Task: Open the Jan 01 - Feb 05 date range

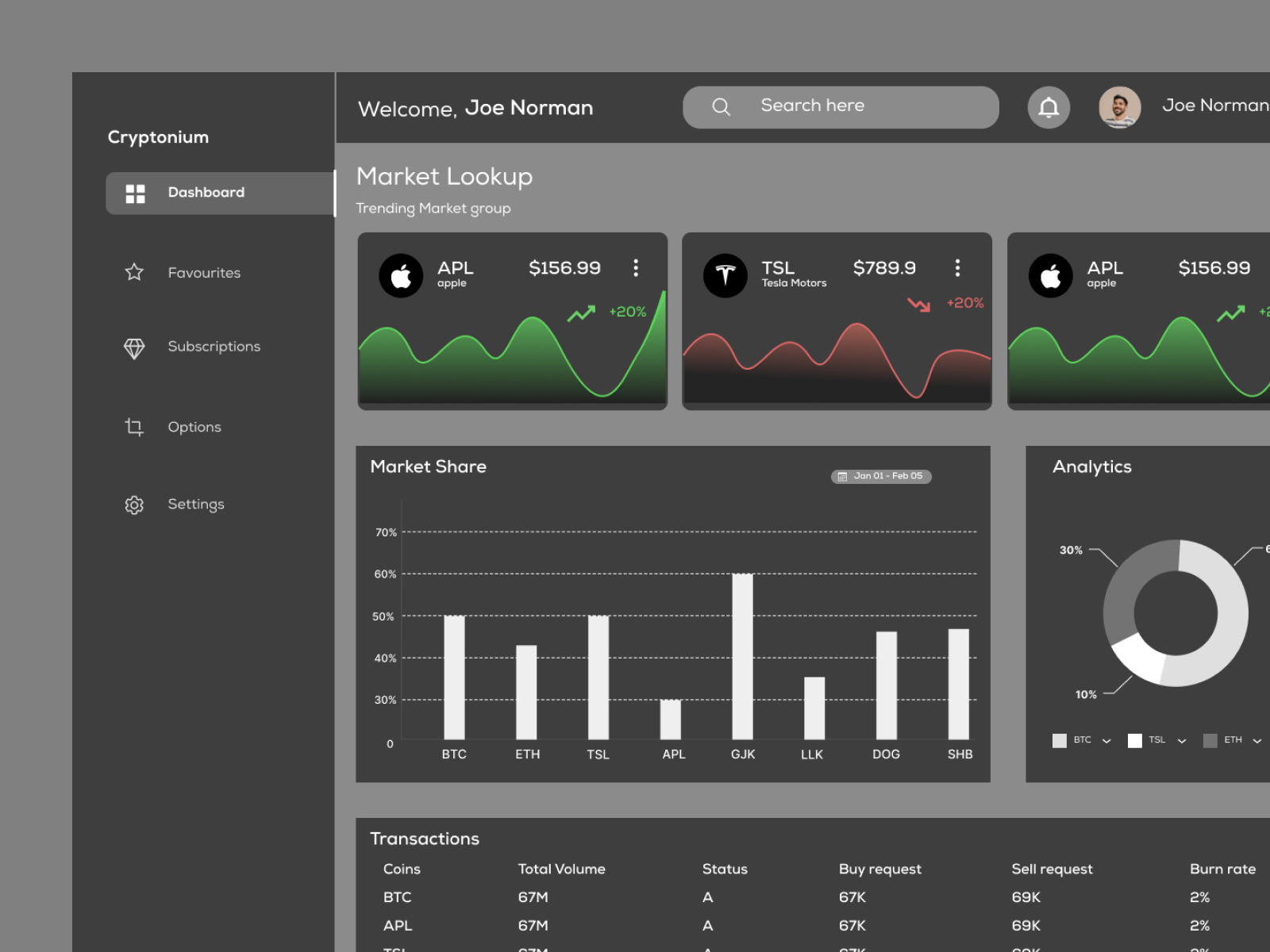Action: pyautogui.click(x=881, y=476)
